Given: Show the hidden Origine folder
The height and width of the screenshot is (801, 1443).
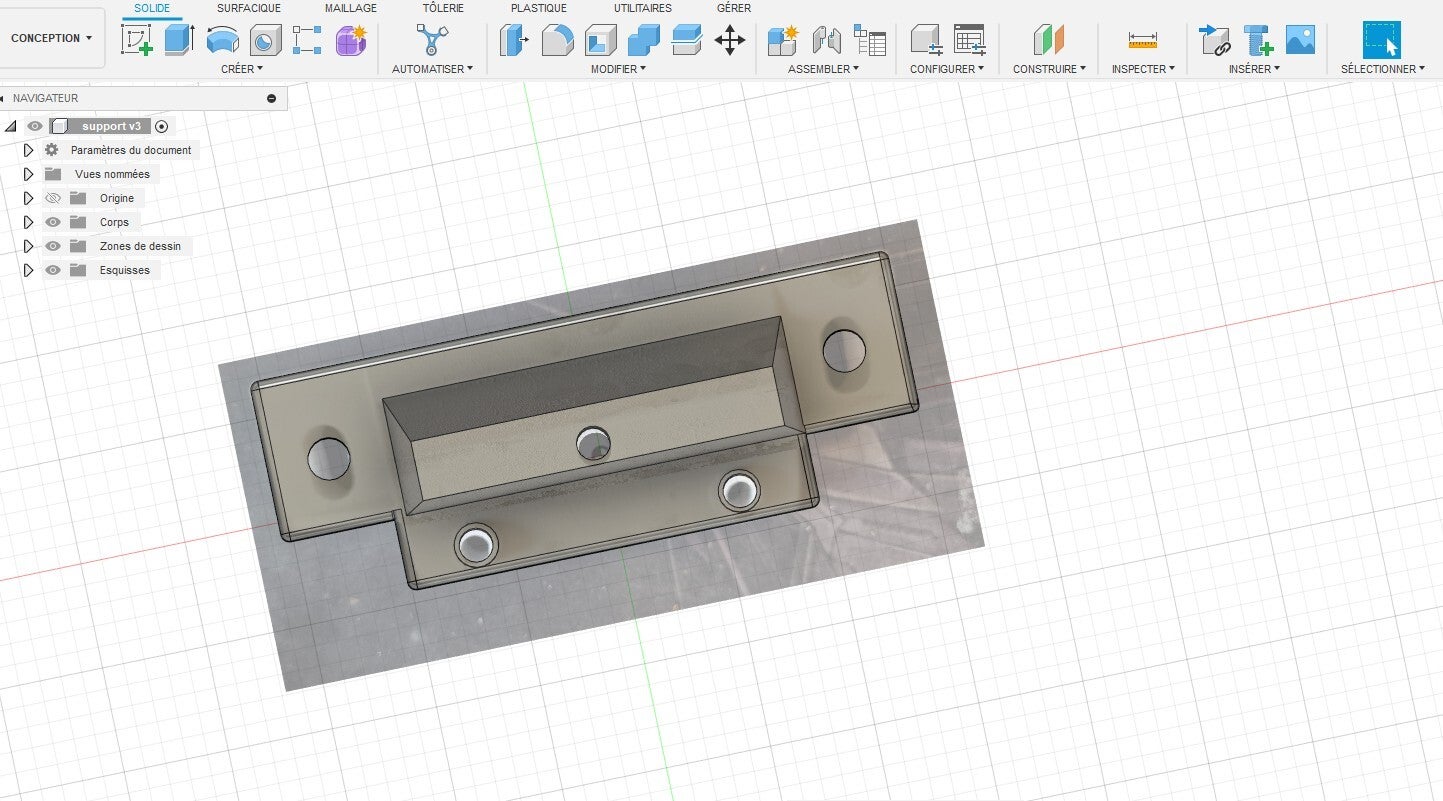Looking at the screenshot, I should (x=53, y=198).
